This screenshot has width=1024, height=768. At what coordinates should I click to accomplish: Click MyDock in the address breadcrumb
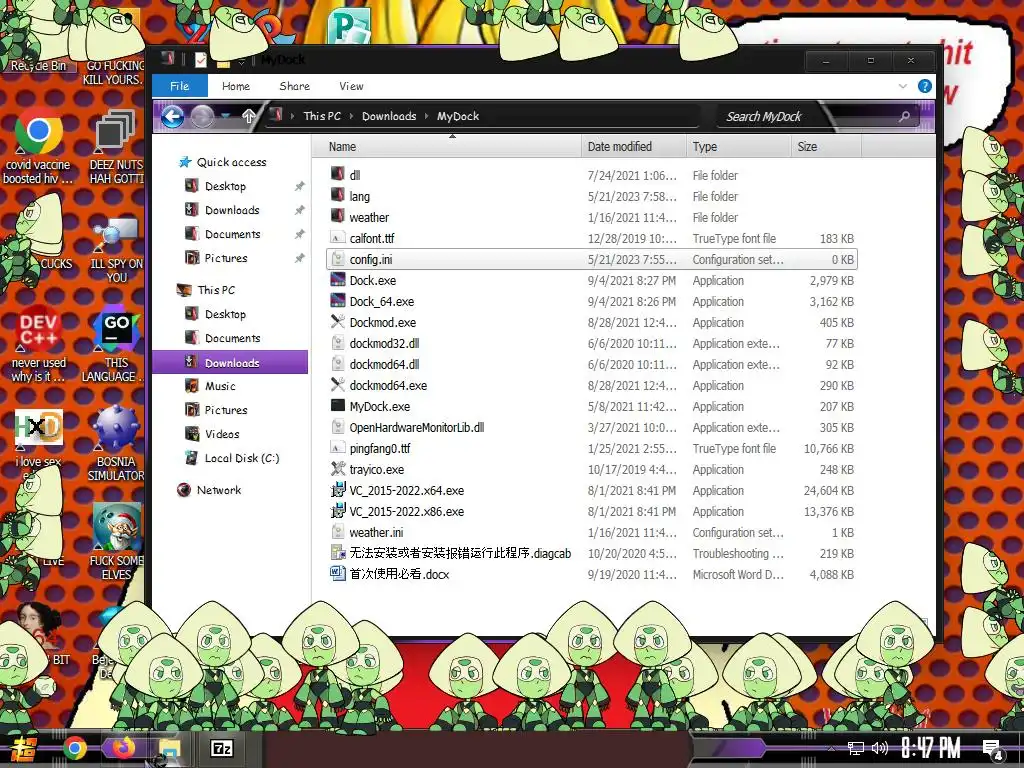point(458,116)
